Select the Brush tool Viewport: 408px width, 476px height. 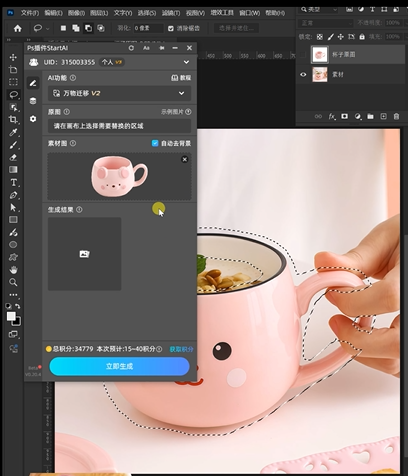[13, 145]
